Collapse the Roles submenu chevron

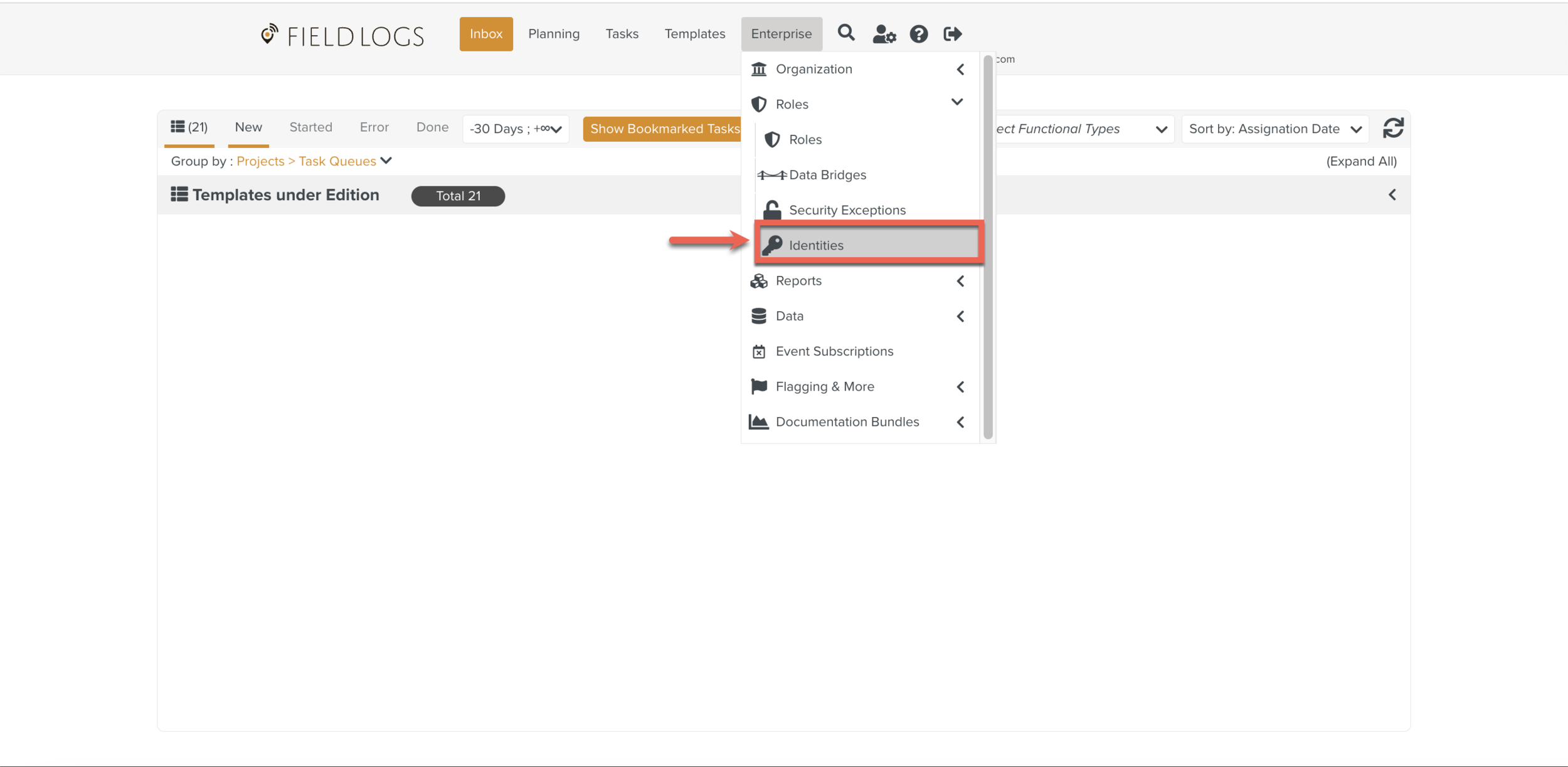click(957, 102)
